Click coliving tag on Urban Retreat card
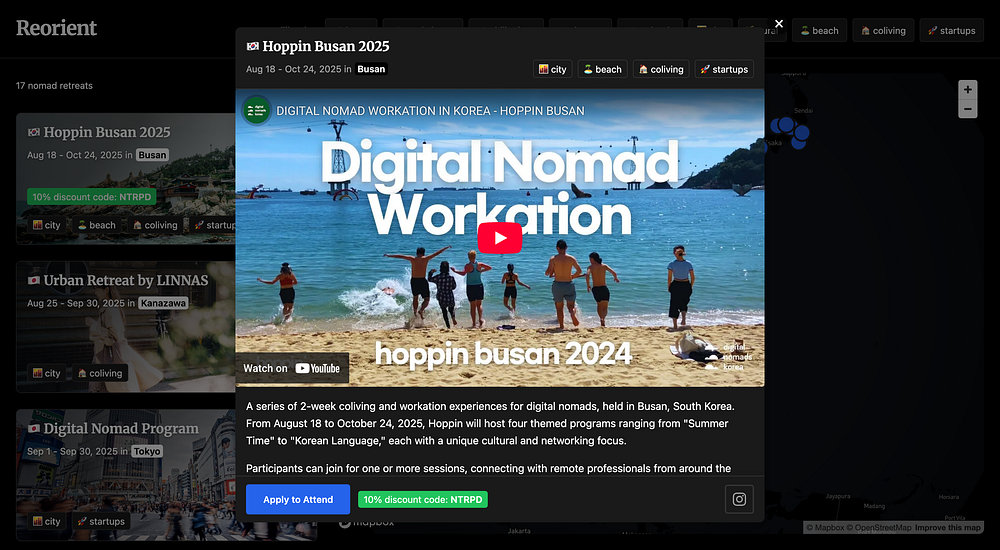 (x=99, y=373)
